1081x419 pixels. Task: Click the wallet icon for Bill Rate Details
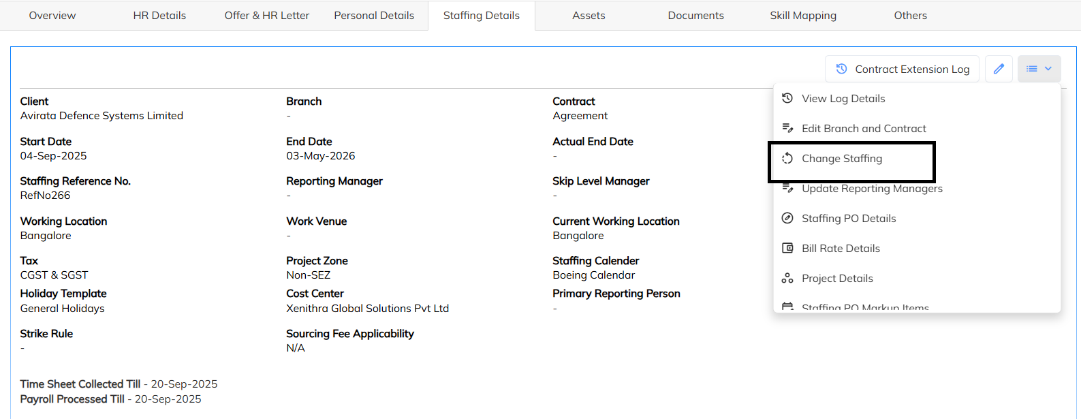[x=787, y=248]
